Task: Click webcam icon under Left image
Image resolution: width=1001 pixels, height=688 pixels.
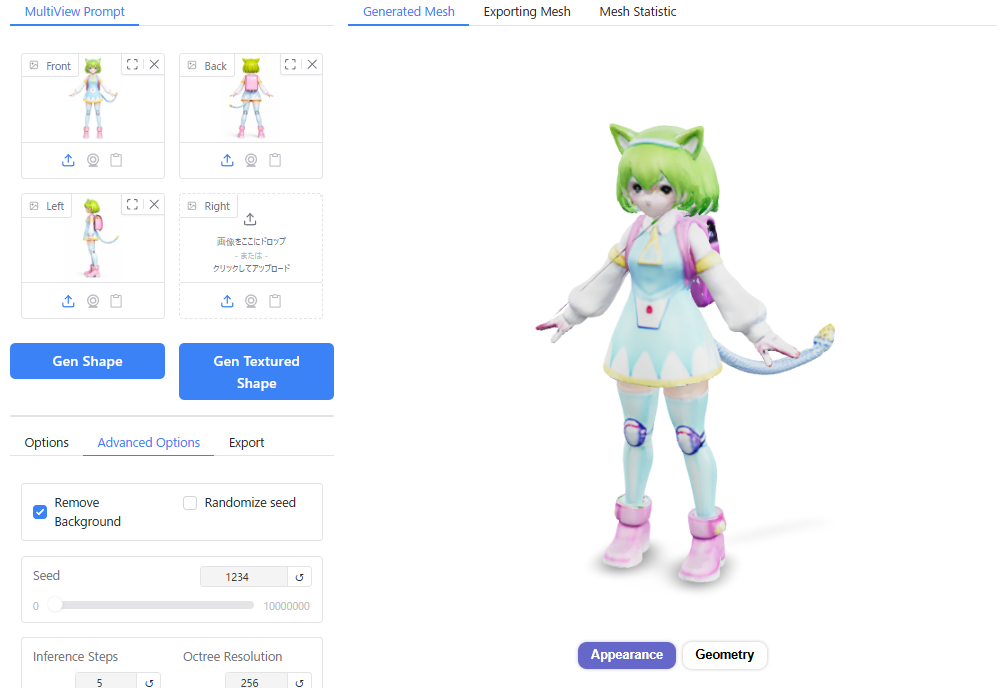Action: pos(93,301)
